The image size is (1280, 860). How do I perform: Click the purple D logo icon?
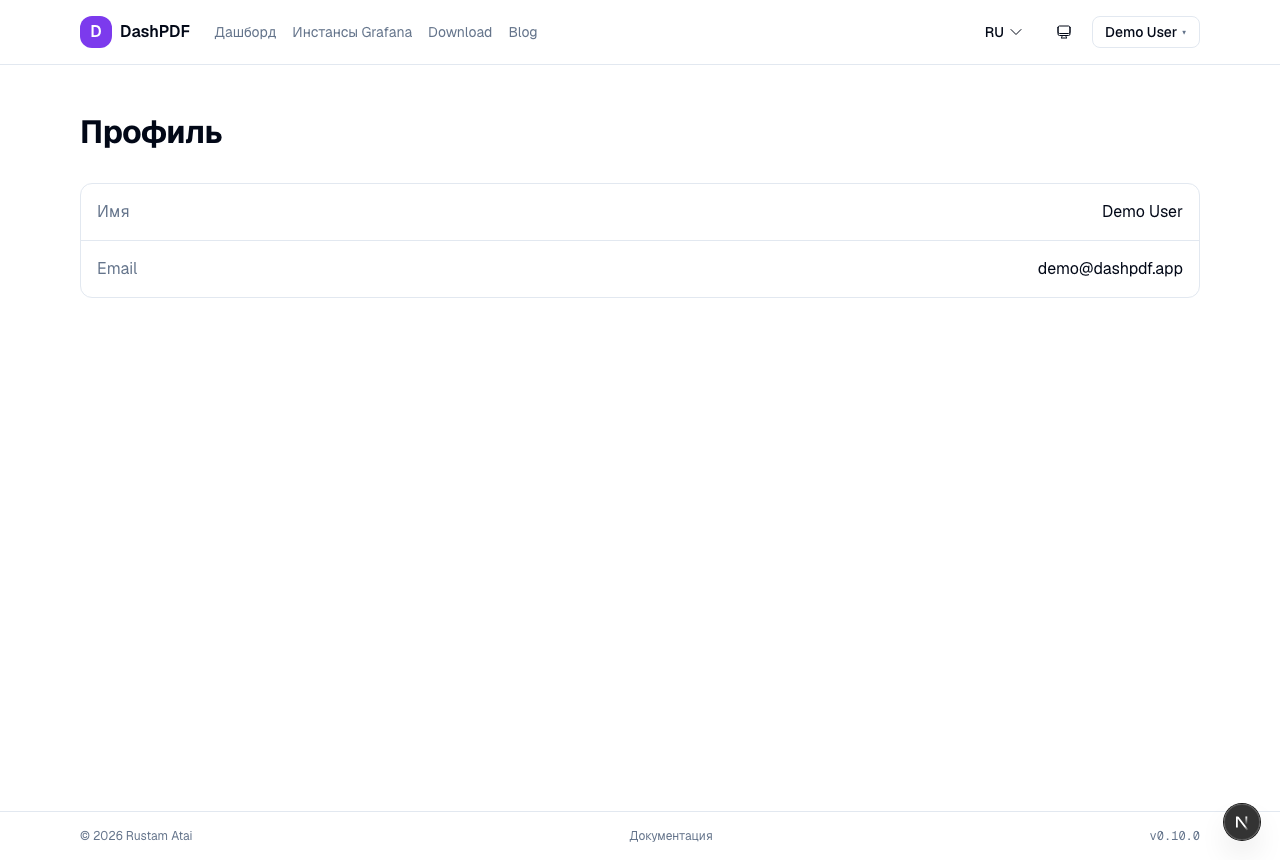pos(96,32)
